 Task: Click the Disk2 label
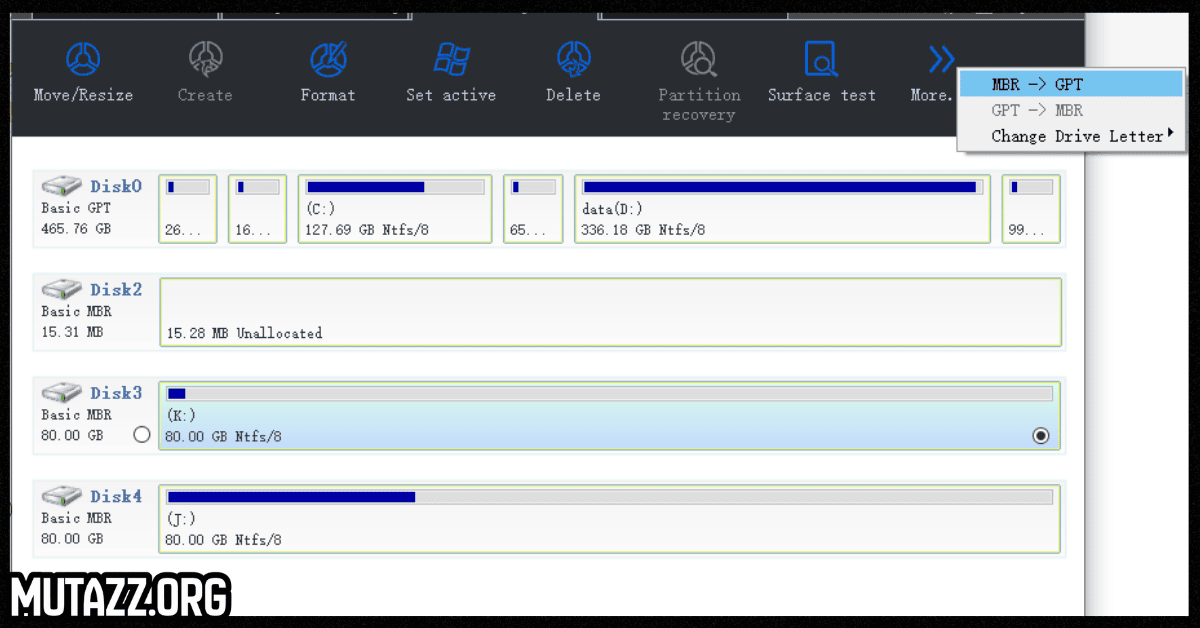click(x=116, y=289)
